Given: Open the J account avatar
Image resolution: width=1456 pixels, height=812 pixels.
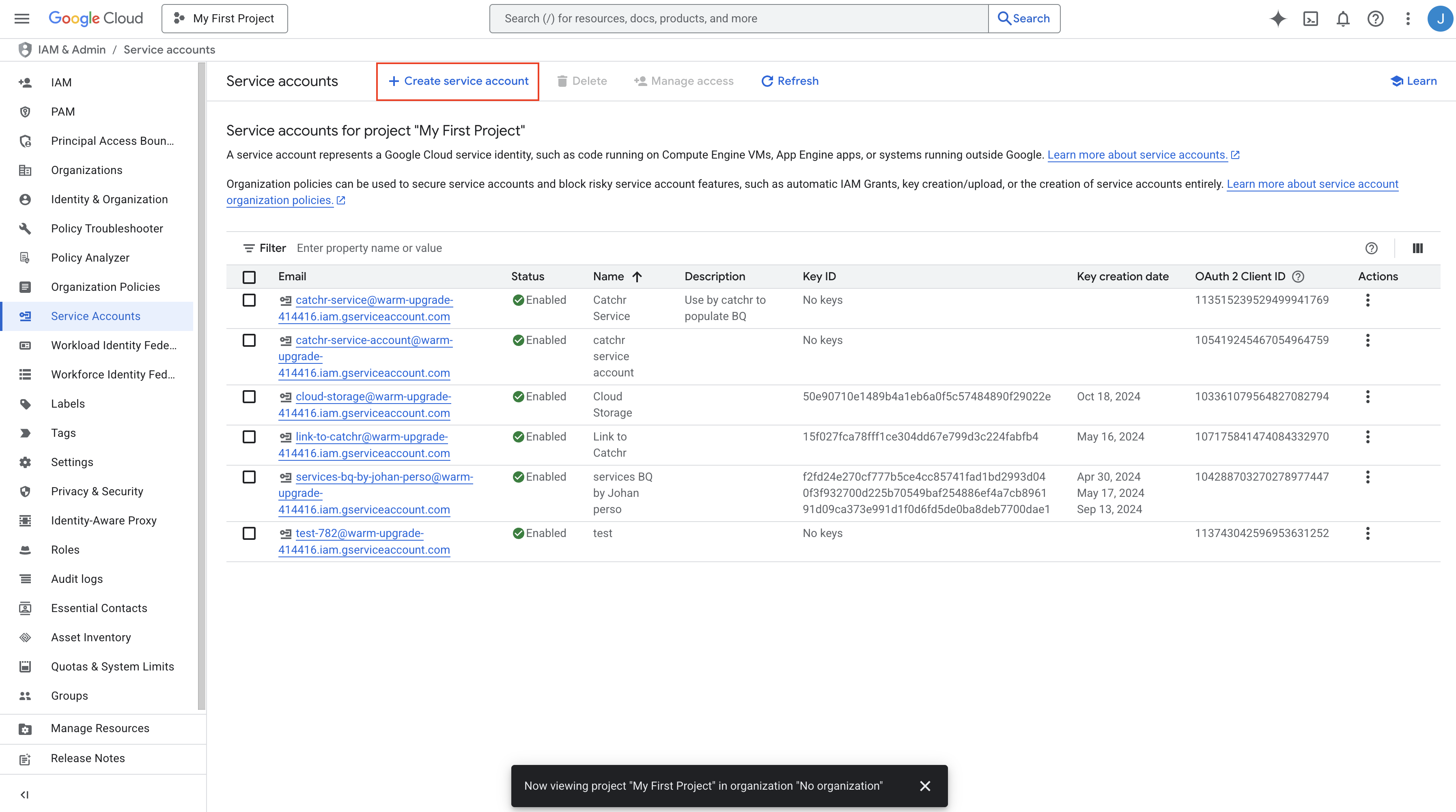Looking at the screenshot, I should (1440, 19).
